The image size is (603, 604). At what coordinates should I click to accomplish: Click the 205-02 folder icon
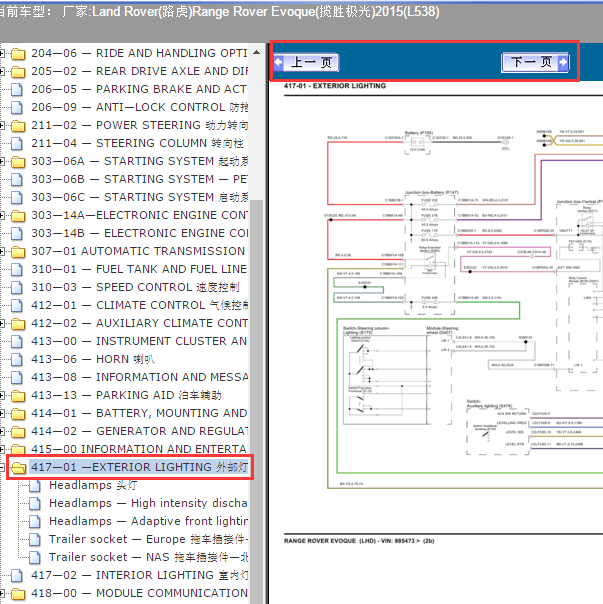tap(18, 72)
